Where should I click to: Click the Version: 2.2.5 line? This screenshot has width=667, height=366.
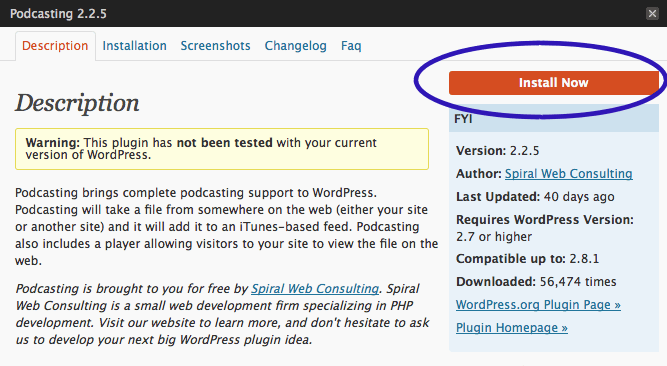pos(498,151)
